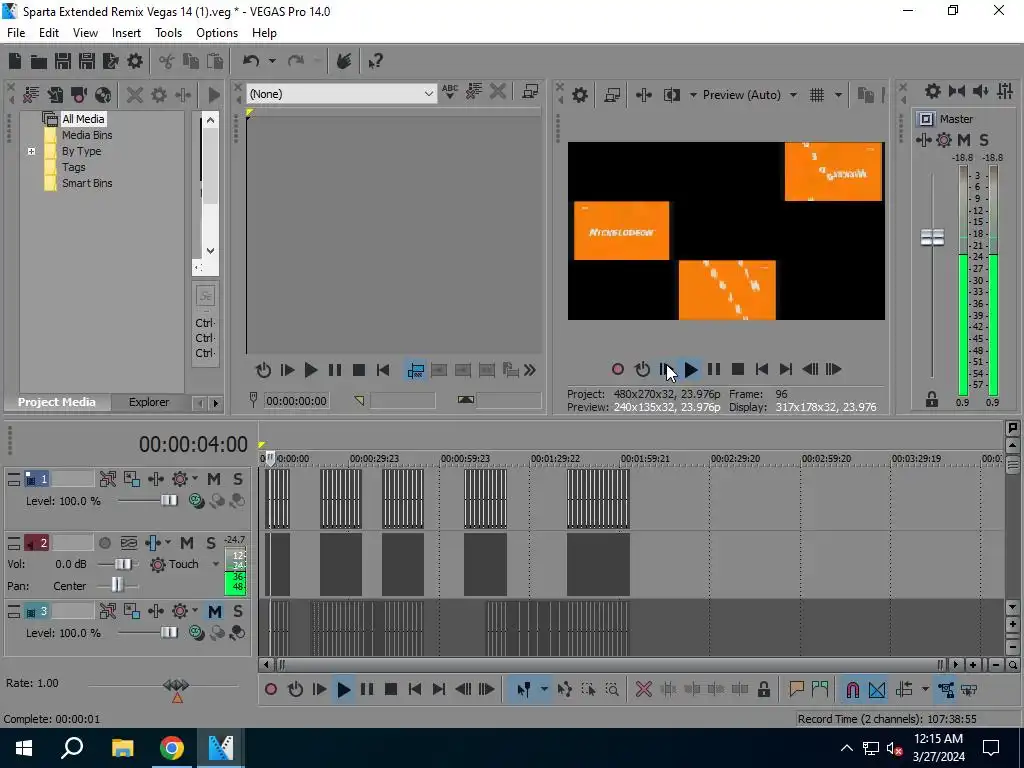Open Normal Edit tool dropdown arrow
This screenshot has height=768, width=1024.
pyautogui.click(x=543, y=690)
